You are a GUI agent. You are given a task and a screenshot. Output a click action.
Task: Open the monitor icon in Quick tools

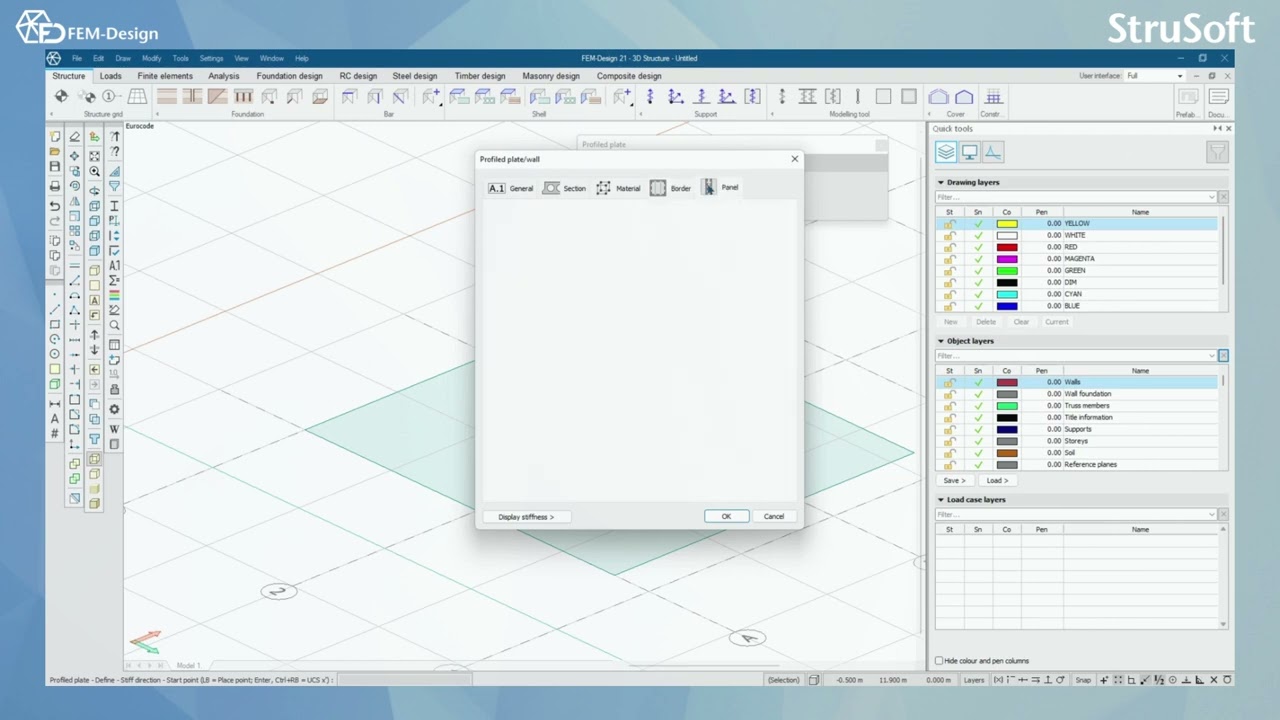click(969, 152)
